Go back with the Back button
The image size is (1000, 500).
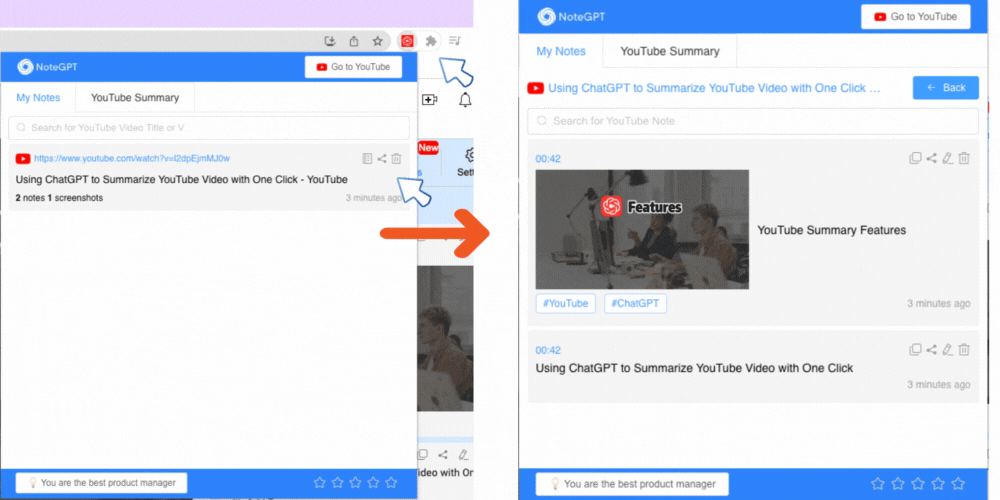[x=946, y=87]
